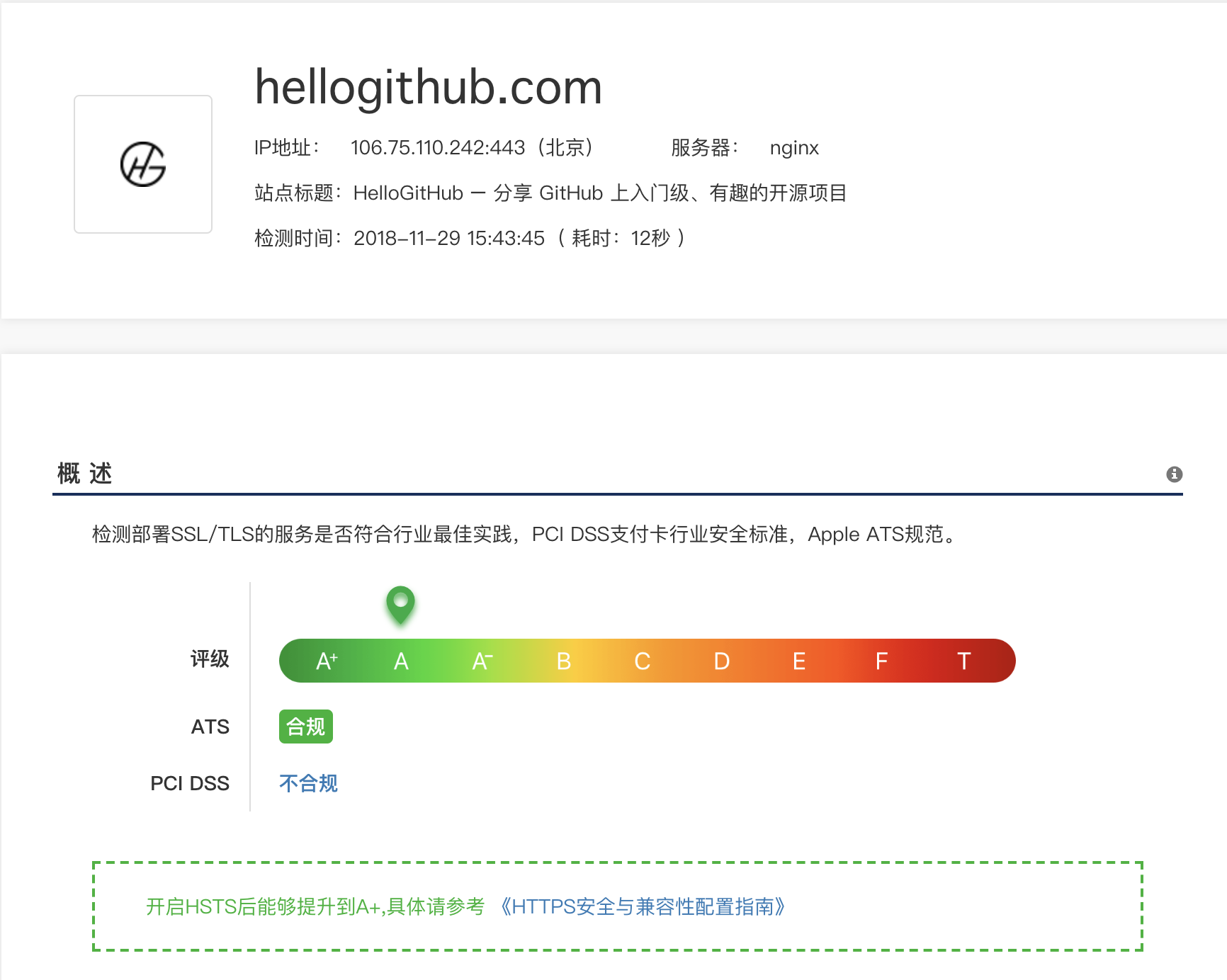The height and width of the screenshot is (980, 1227).
Task: Open the HTTPS安全与兼容性配置指南 link
Action: 643,906
